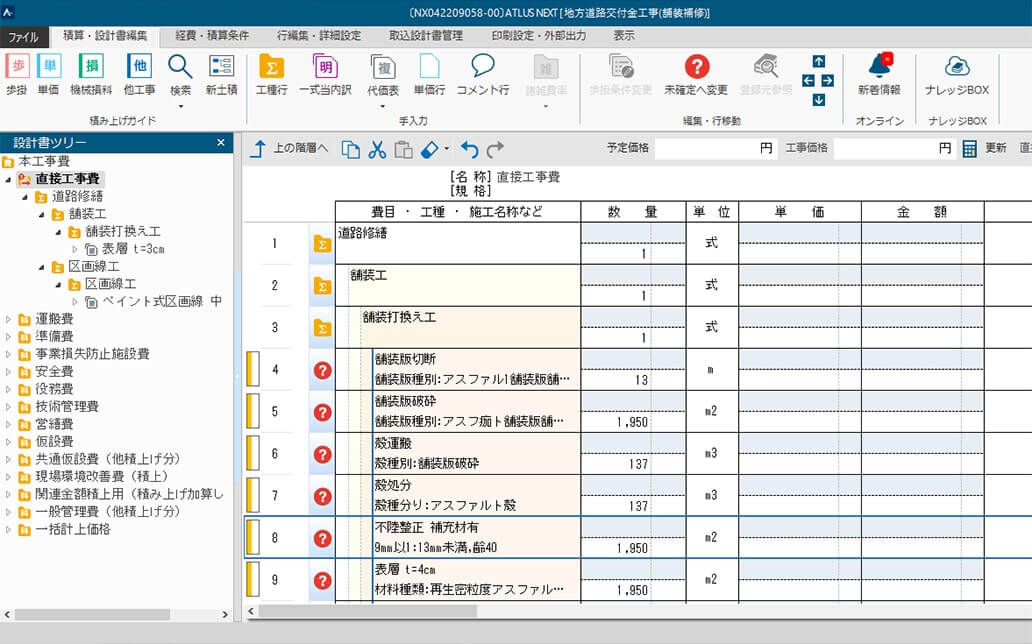Switch to 経費・積算条件 tab
Viewport: 1032px width, 644px height.
pos(212,36)
